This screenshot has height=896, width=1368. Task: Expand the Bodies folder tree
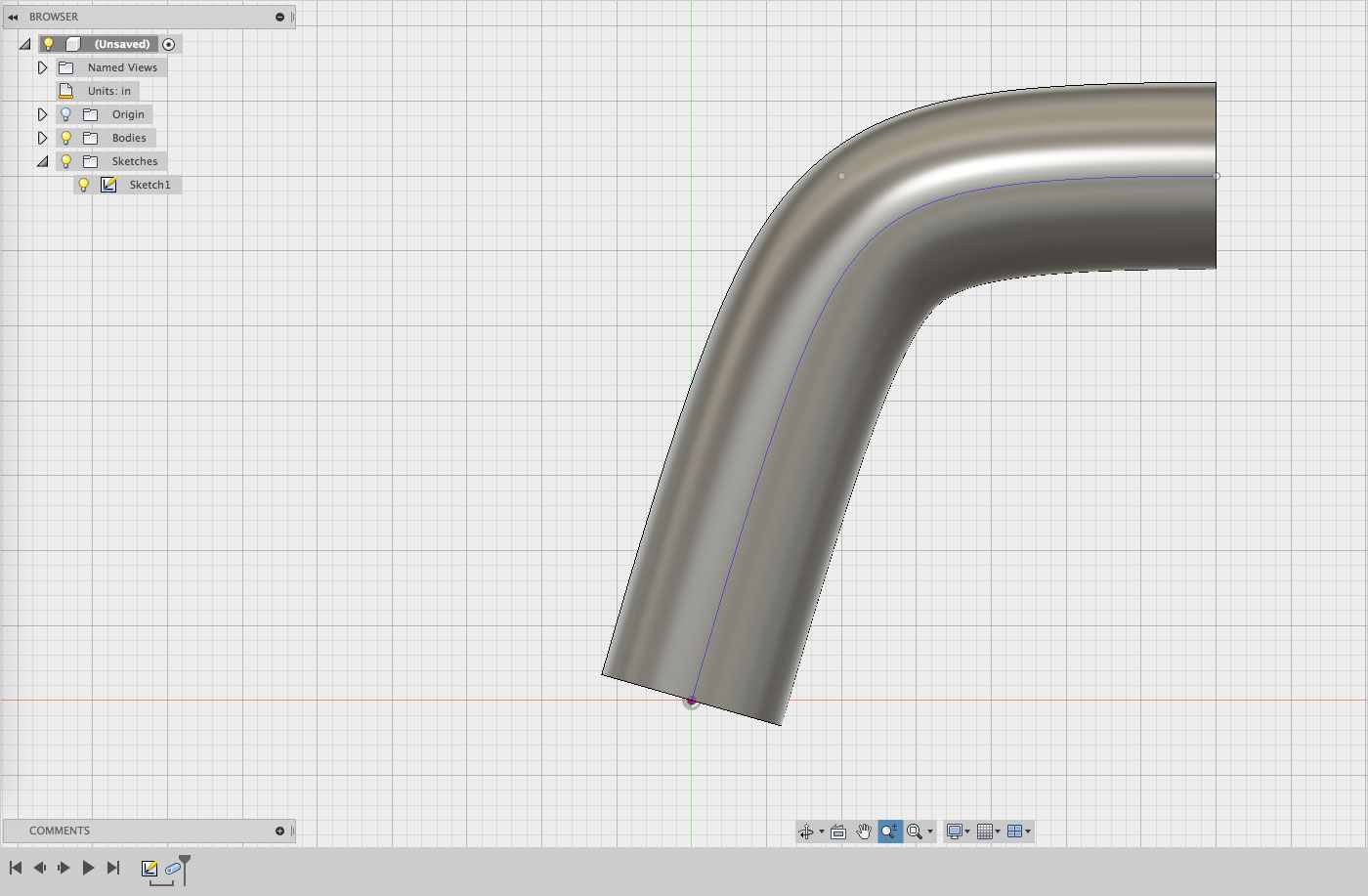[x=42, y=138]
